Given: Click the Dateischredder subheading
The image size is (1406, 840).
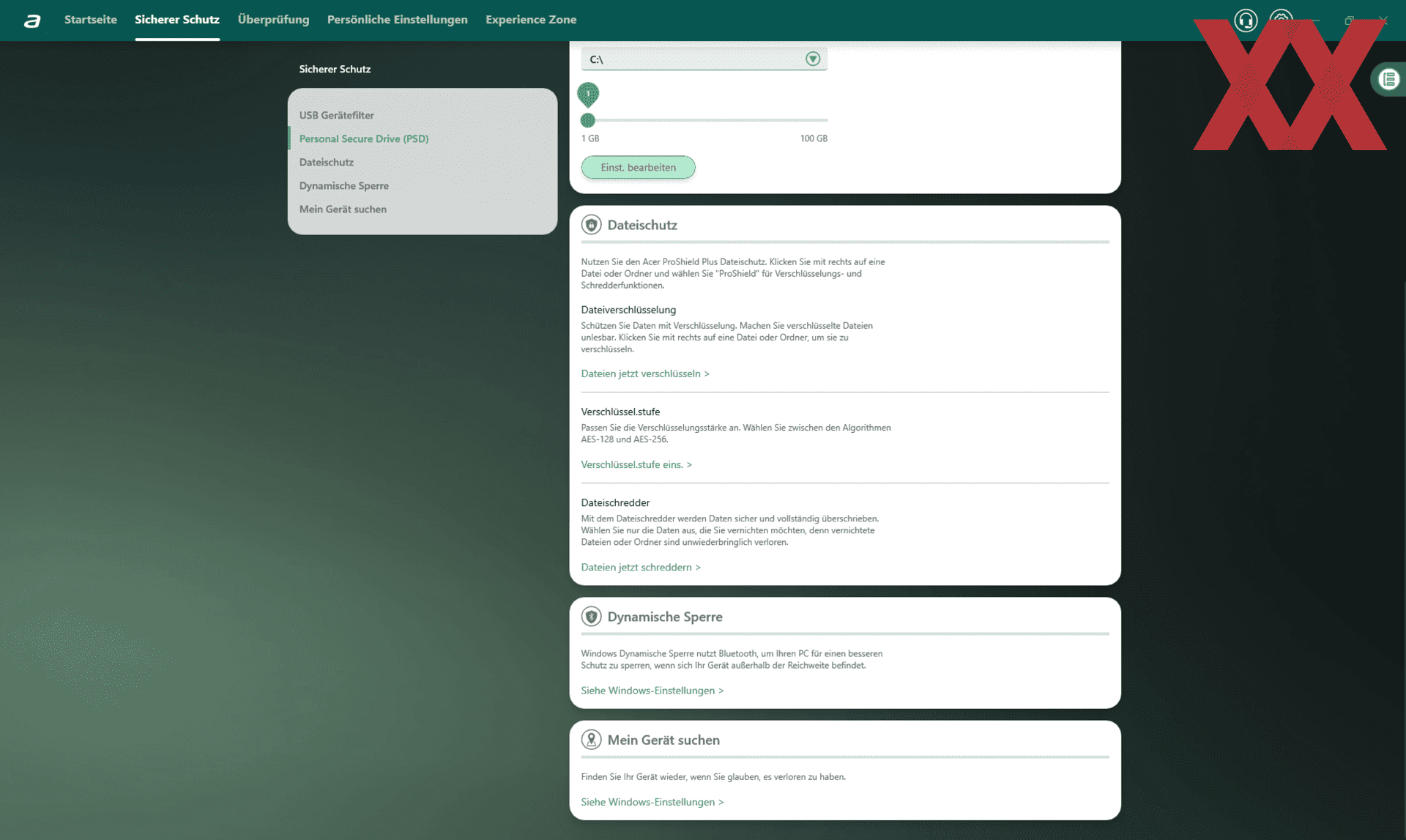Looking at the screenshot, I should (615, 502).
